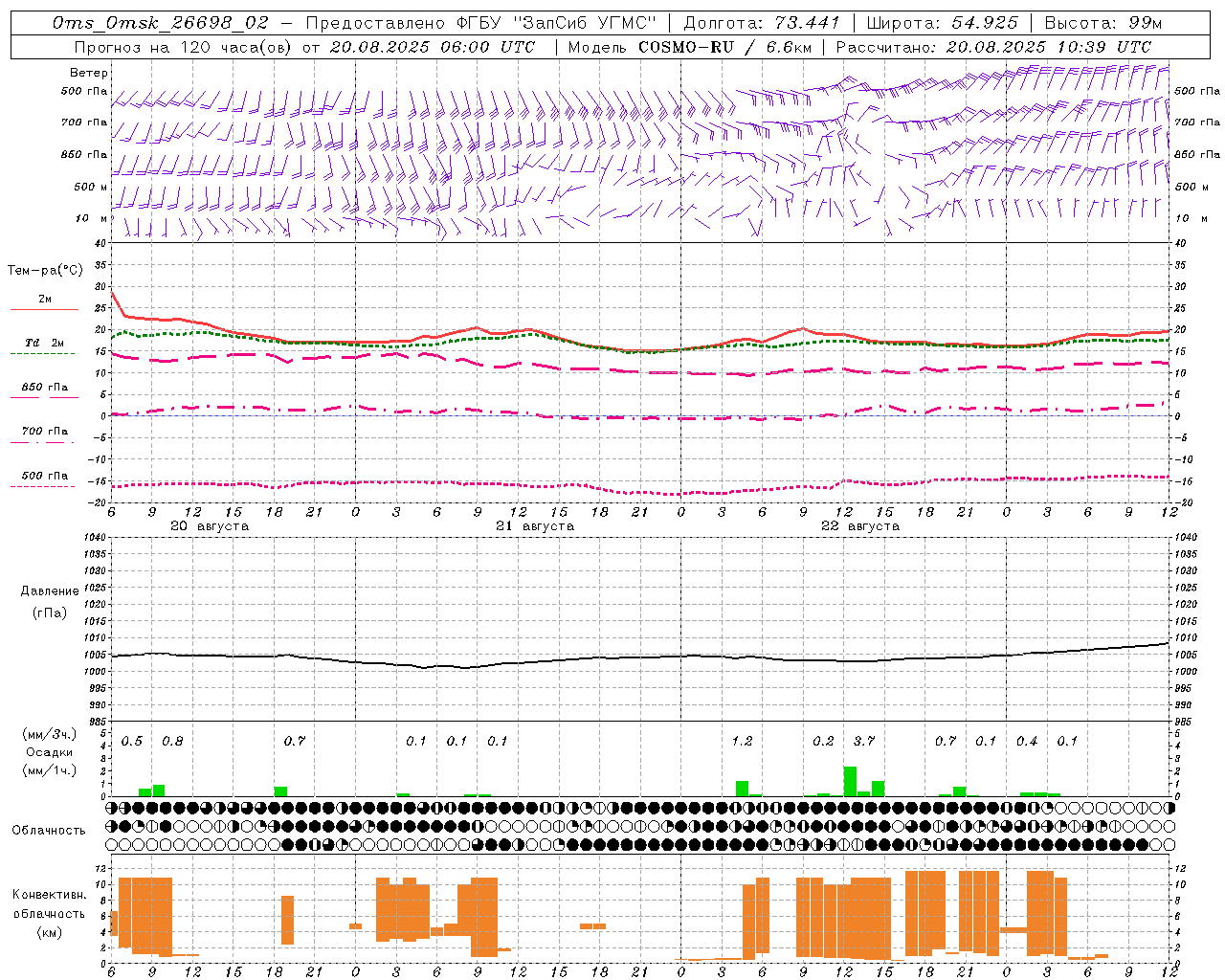Click the 0.8 precipitation total value

coord(172,741)
